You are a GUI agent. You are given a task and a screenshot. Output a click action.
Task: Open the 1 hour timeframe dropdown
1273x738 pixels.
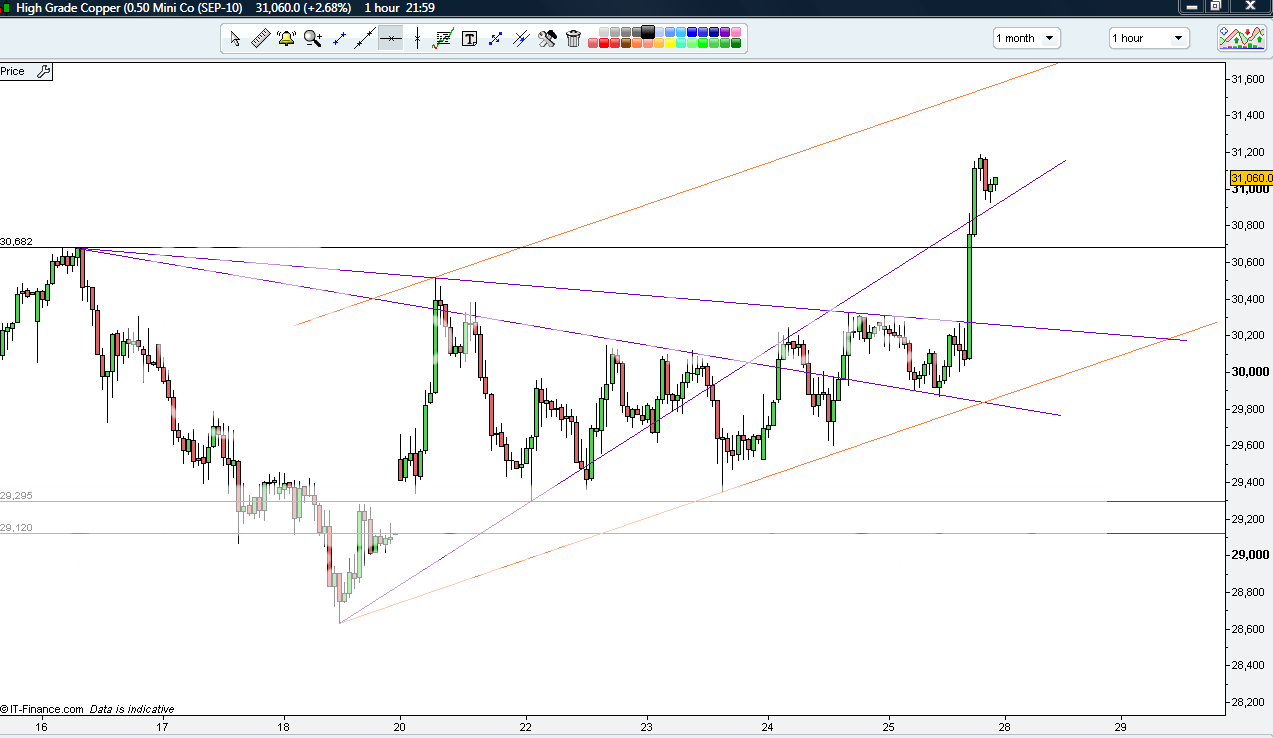1149,38
